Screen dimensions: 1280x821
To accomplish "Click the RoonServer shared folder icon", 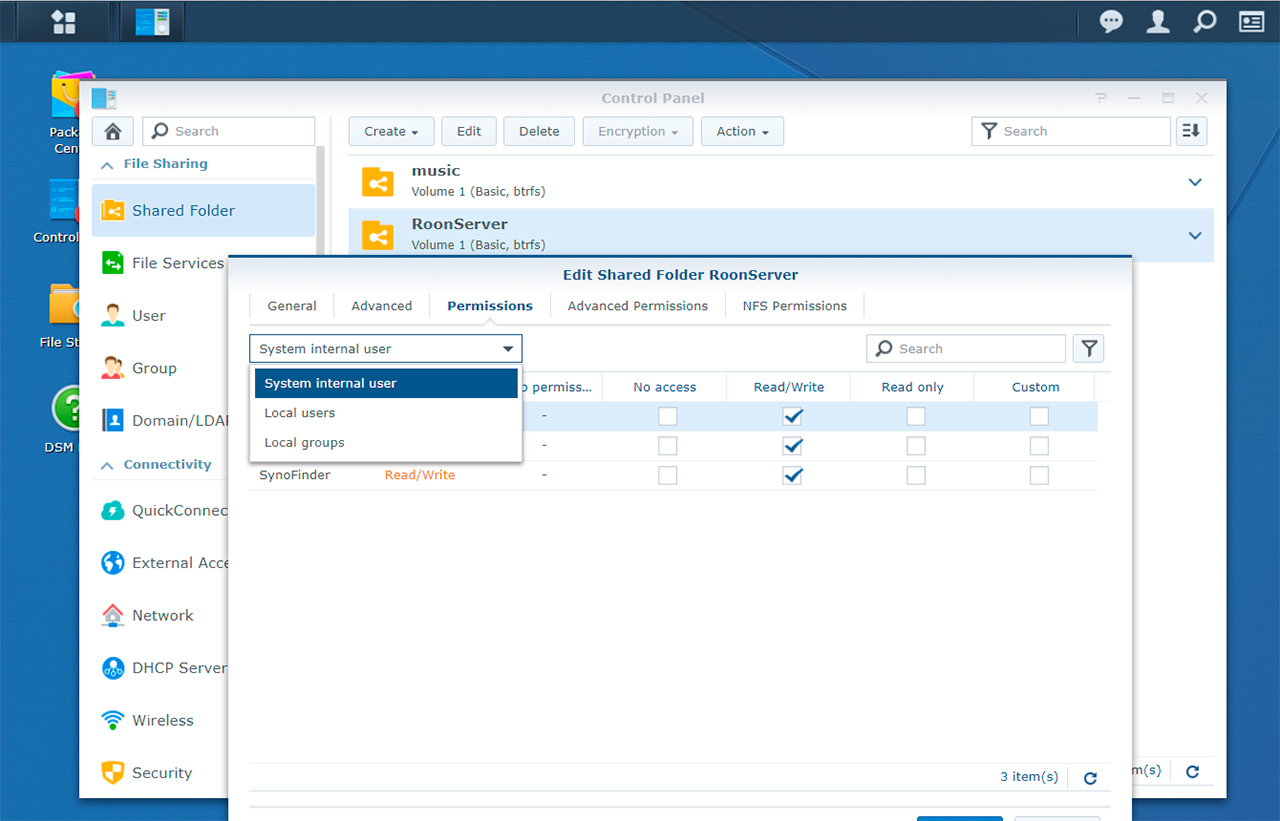I will (378, 235).
